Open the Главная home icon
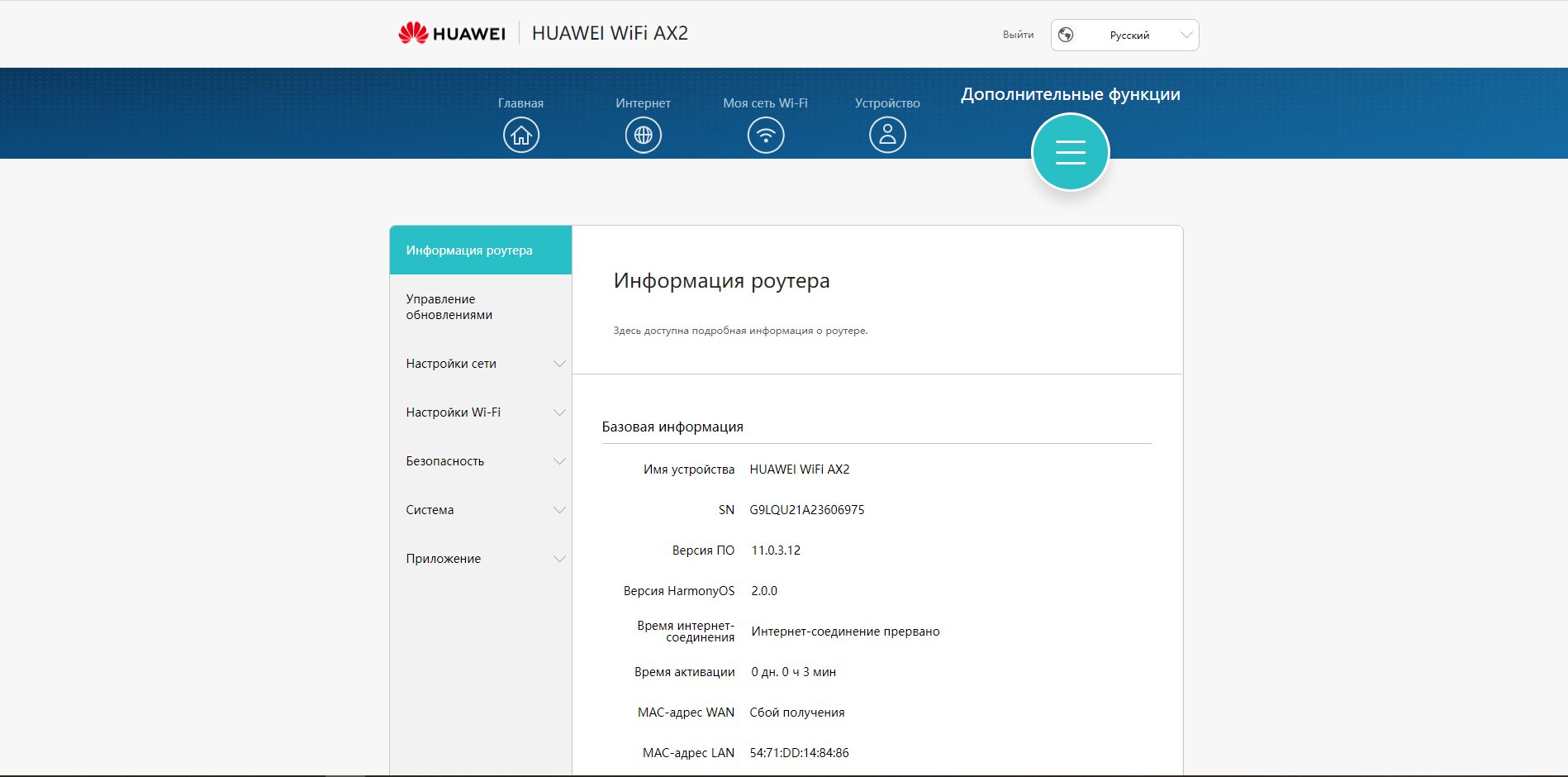The height and width of the screenshot is (777, 1568). [520, 135]
